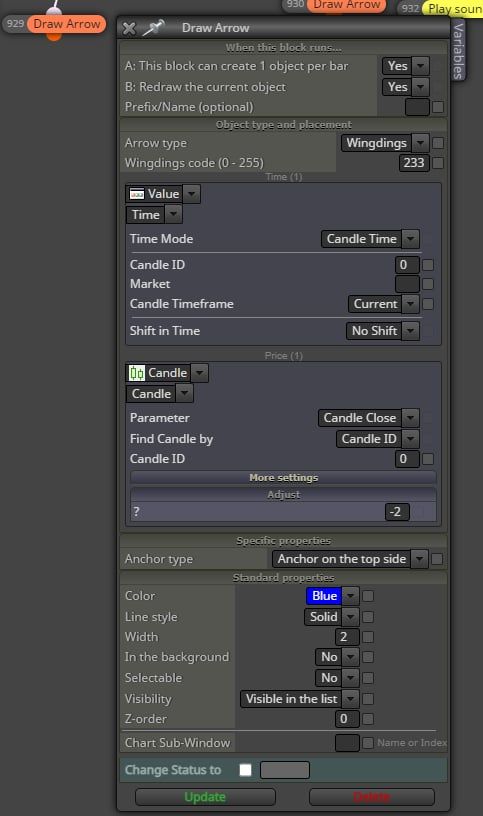
Task: Click the red Delete button
Action: pos(372,797)
